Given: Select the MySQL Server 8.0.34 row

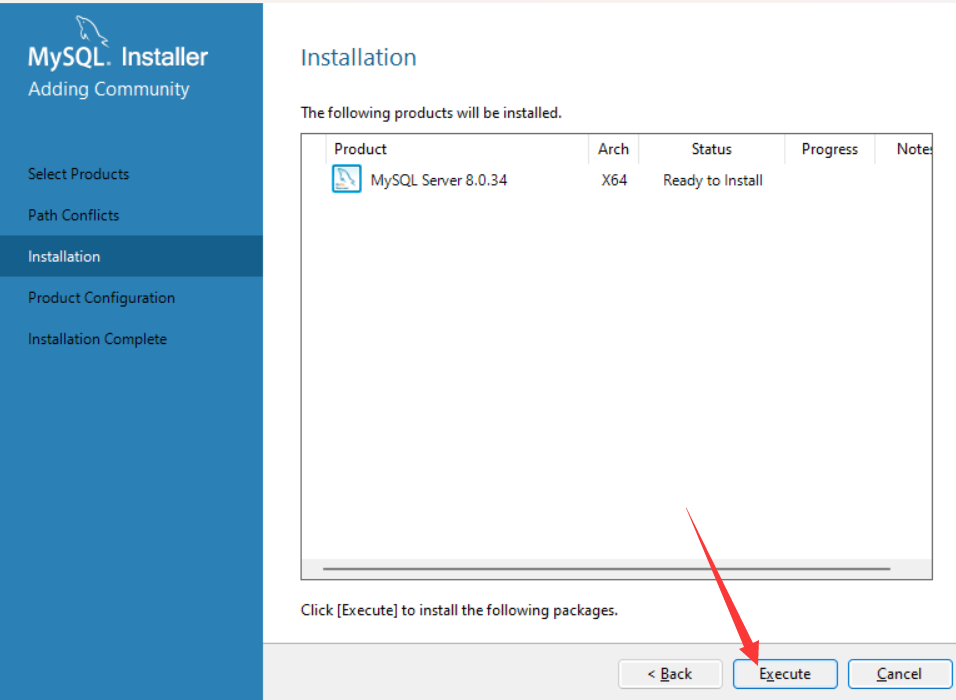Looking at the screenshot, I should [616, 180].
